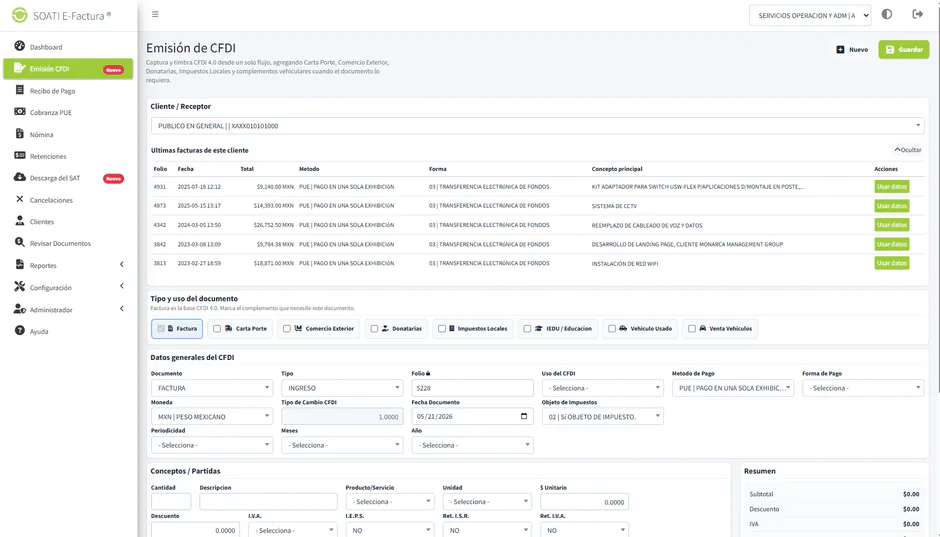
Task: Click the SOATI E-Factura logo icon
Action: click(x=20, y=15)
